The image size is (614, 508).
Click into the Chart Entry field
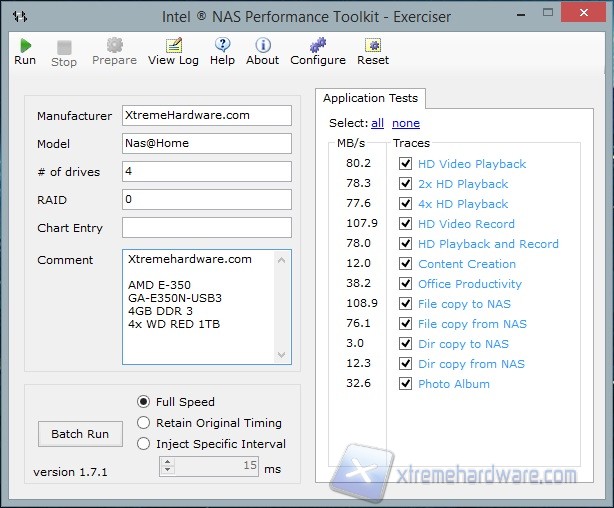[206, 228]
